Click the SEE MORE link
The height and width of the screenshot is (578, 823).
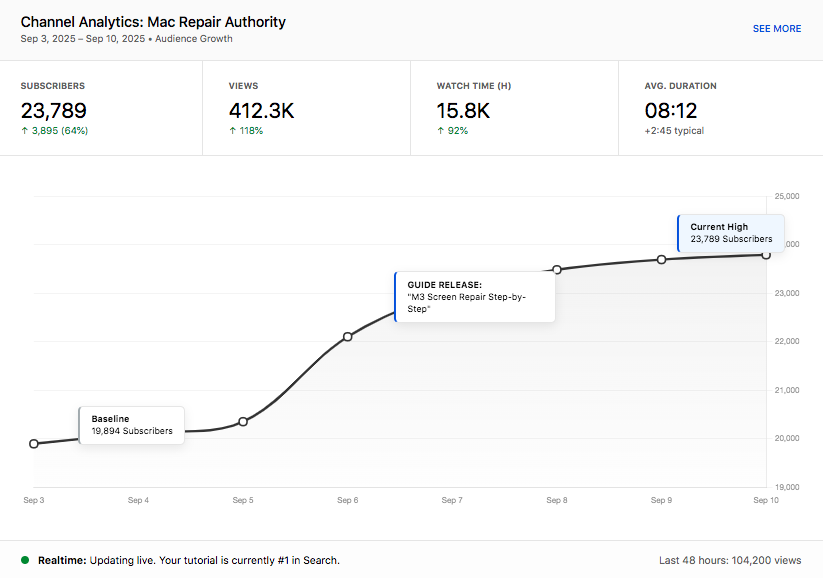point(776,29)
